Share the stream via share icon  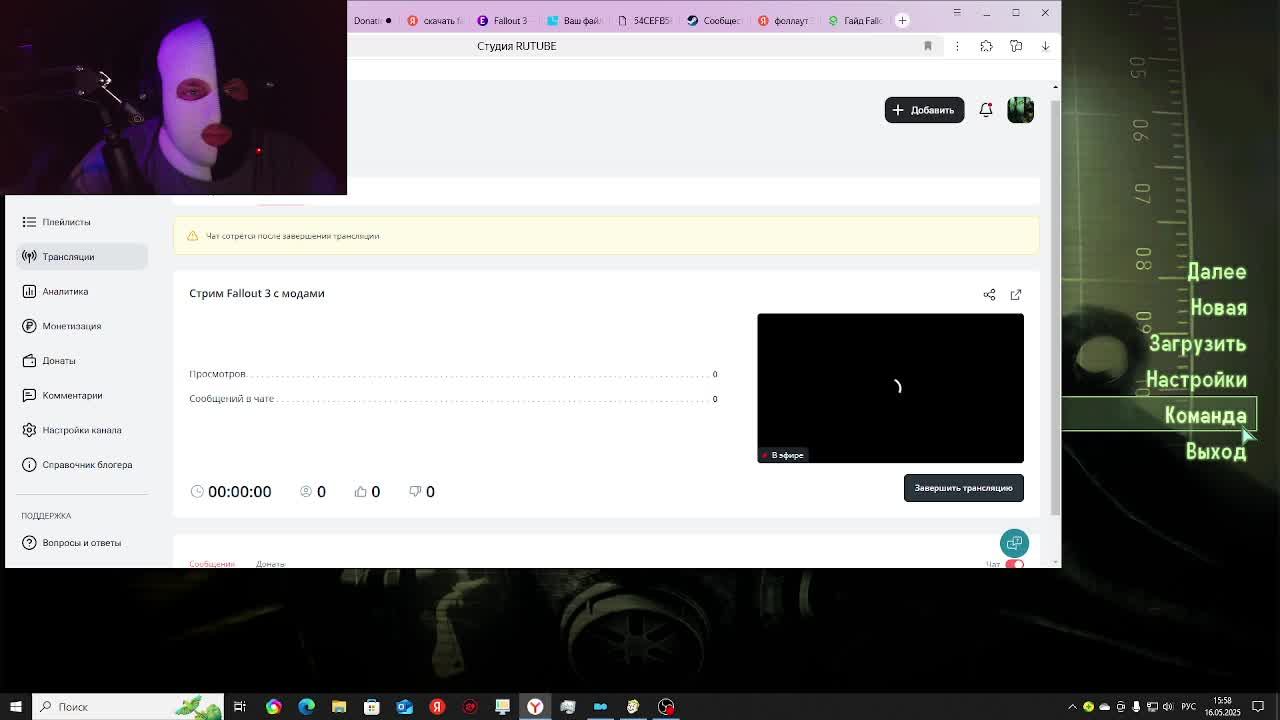pyautogui.click(x=989, y=295)
